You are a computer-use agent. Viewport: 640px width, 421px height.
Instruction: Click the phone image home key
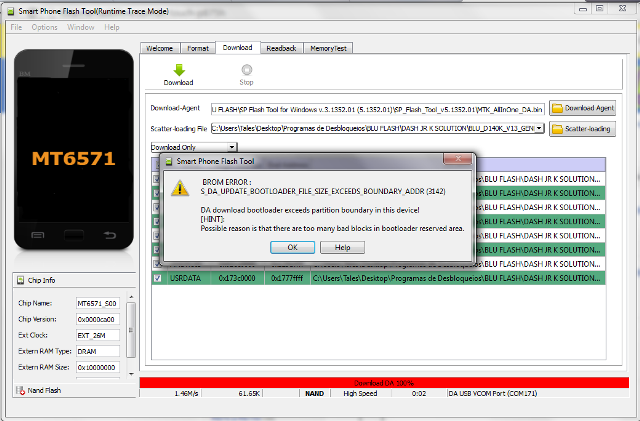point(74,235)
